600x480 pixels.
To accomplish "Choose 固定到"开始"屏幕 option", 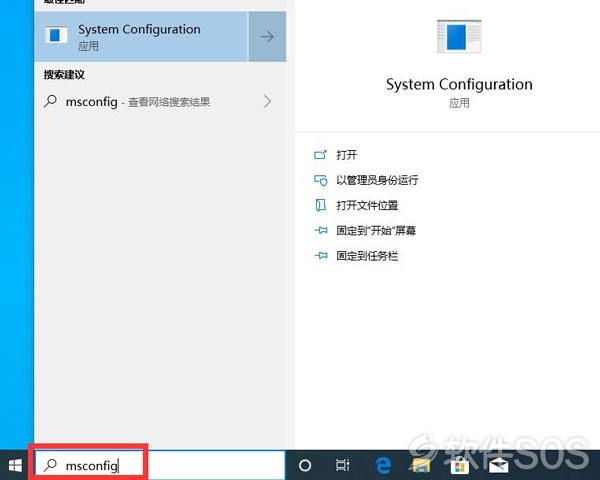I will (x=376, y=231).
